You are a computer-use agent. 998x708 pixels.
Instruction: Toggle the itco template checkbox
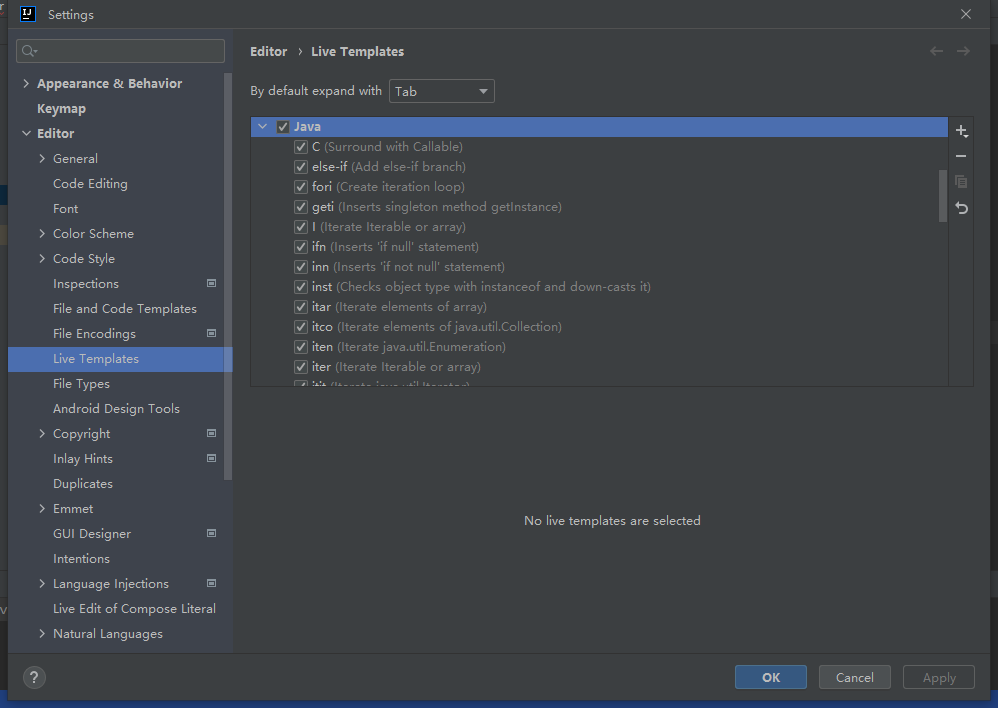pos(301,327)
